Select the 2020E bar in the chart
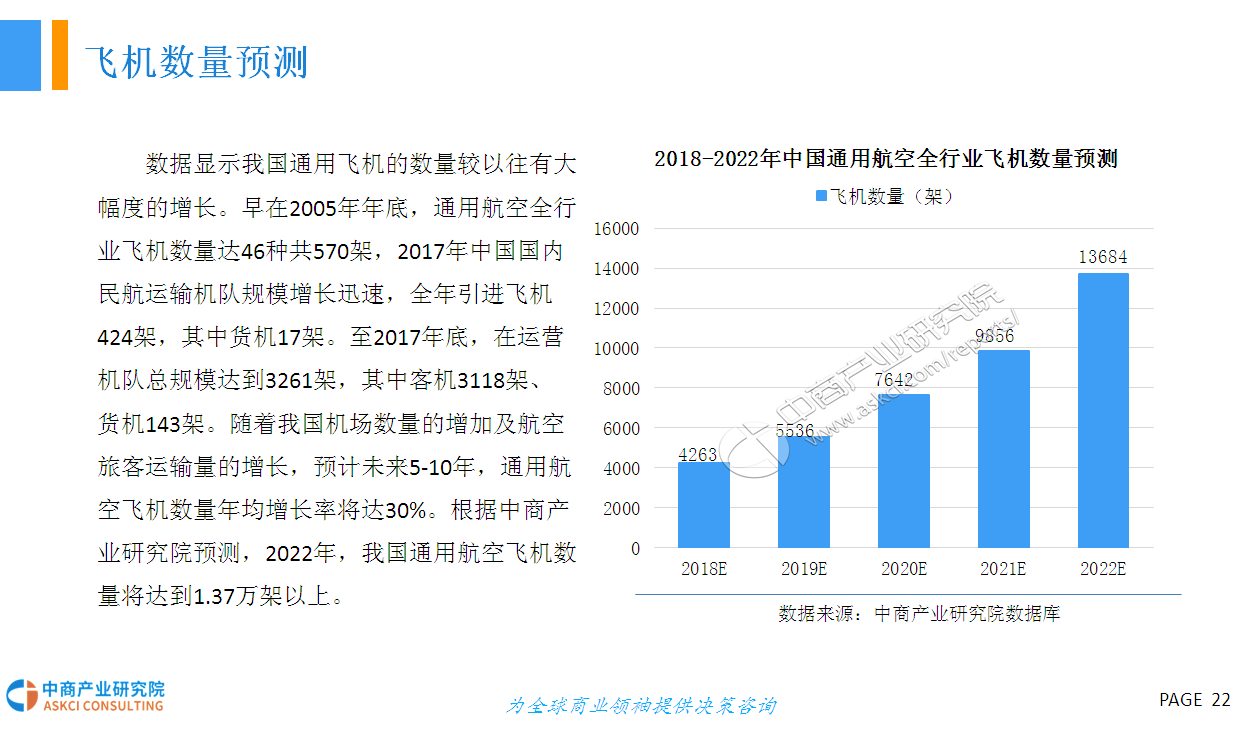Image resolution: width=1251 pixels, height=730 pixels. (x=903, y=470)
